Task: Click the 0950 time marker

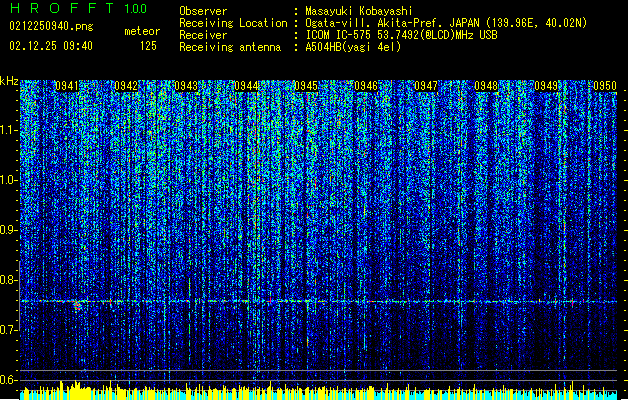Action: [x=605, y=86]
